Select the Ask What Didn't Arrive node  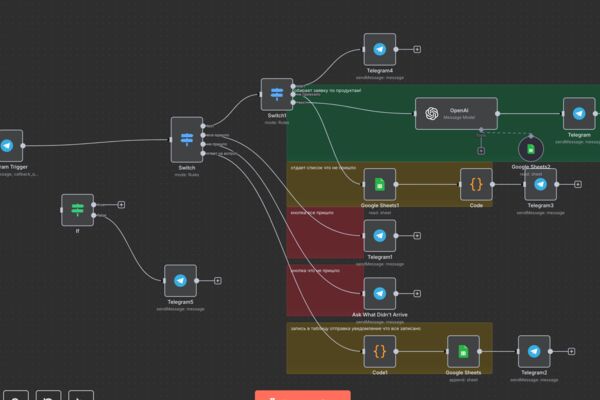[380, 293]
